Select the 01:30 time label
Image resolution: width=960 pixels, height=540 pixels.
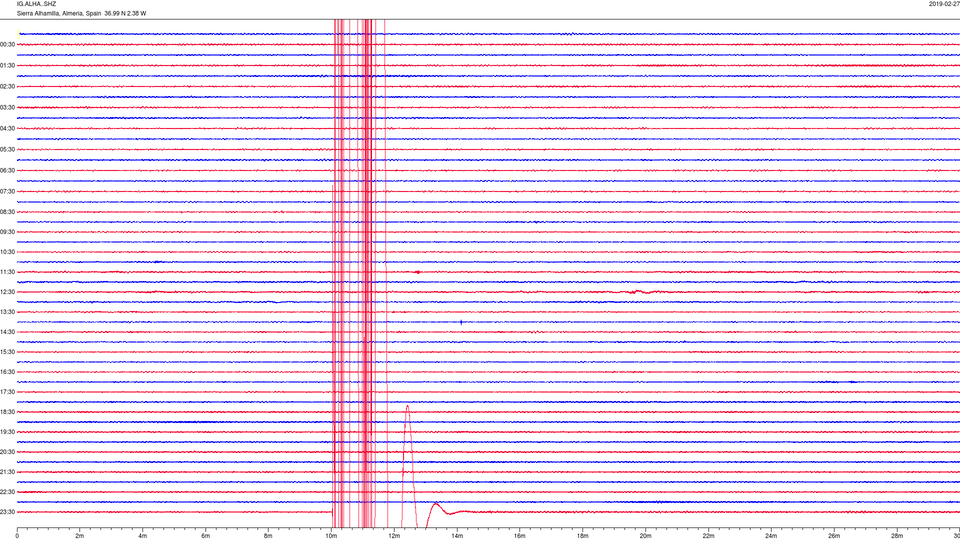7,66
